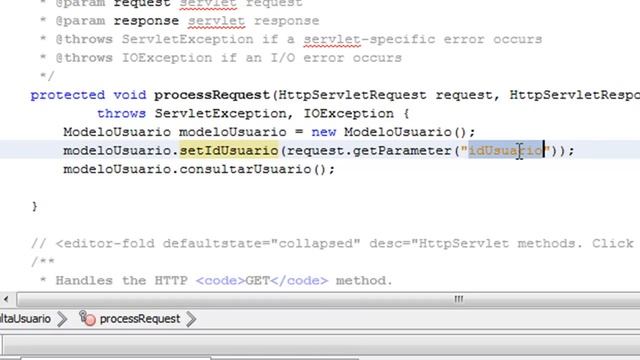This screenshot has height=360, width=640.
Task: Click the processRequest method name in signature
Action: coord(212,95)
